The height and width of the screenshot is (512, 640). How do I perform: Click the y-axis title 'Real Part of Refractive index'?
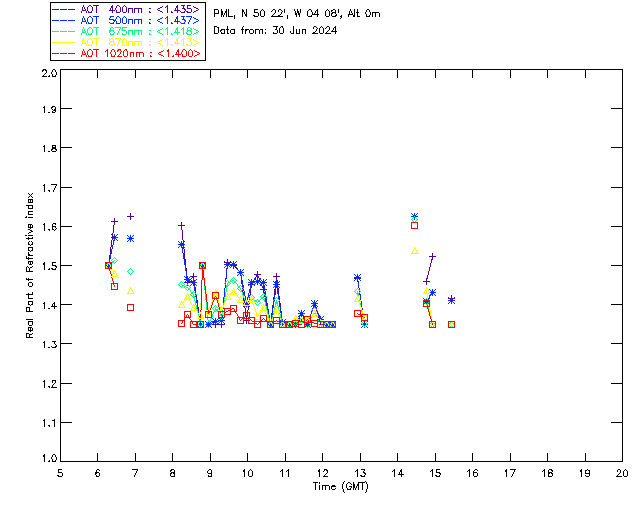point(30,265)
